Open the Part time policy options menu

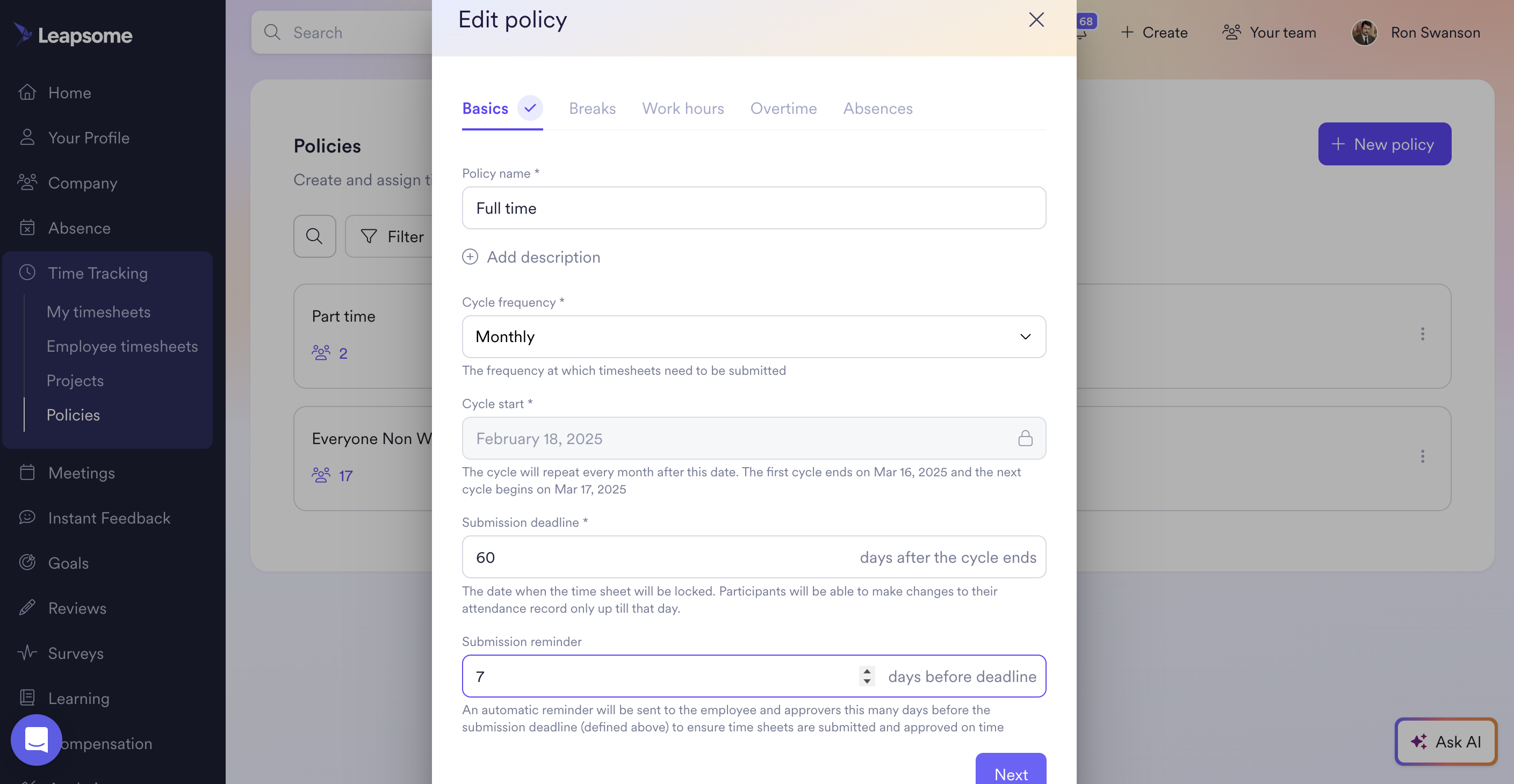point(1422,334)
